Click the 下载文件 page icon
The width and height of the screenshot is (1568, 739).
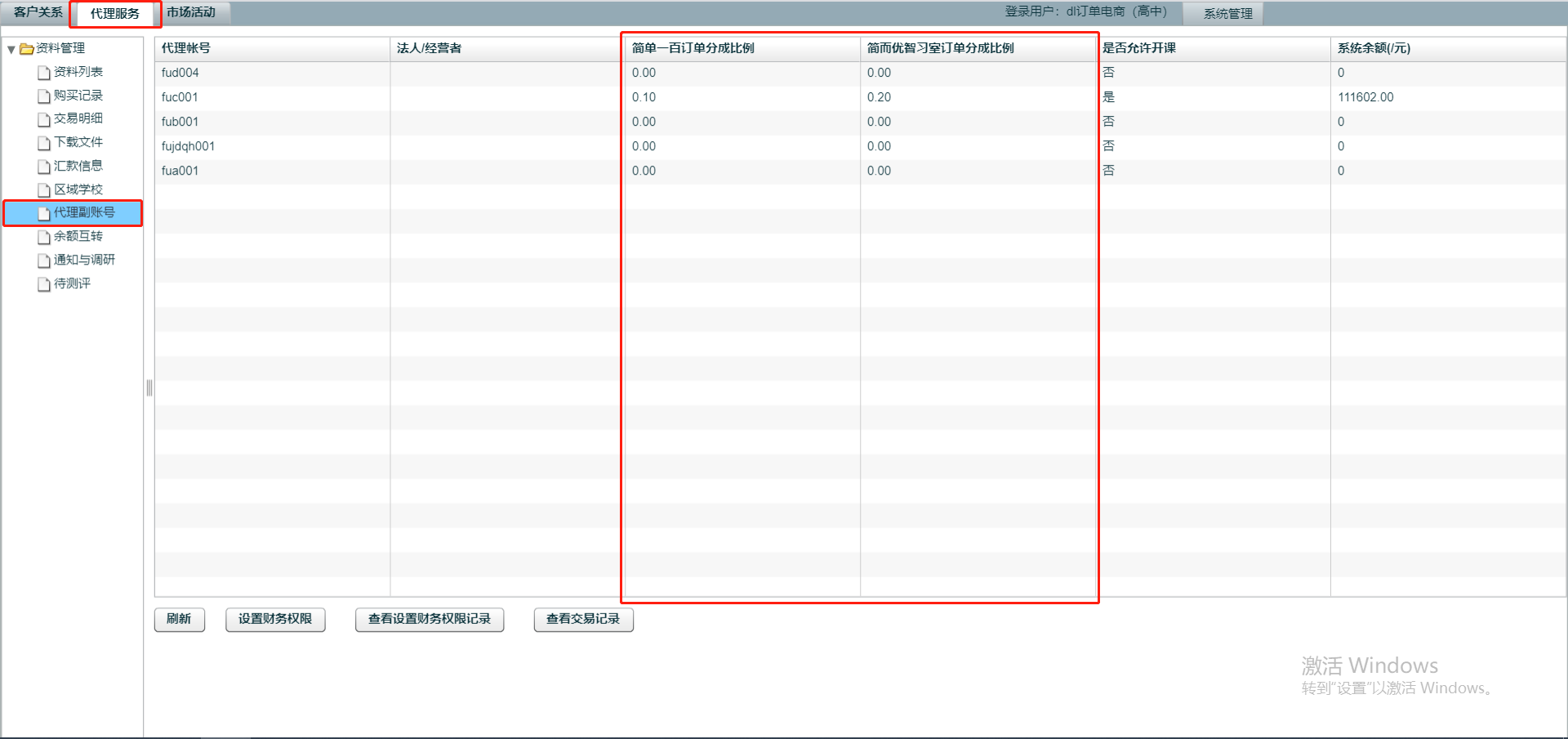tap(44, 143)
